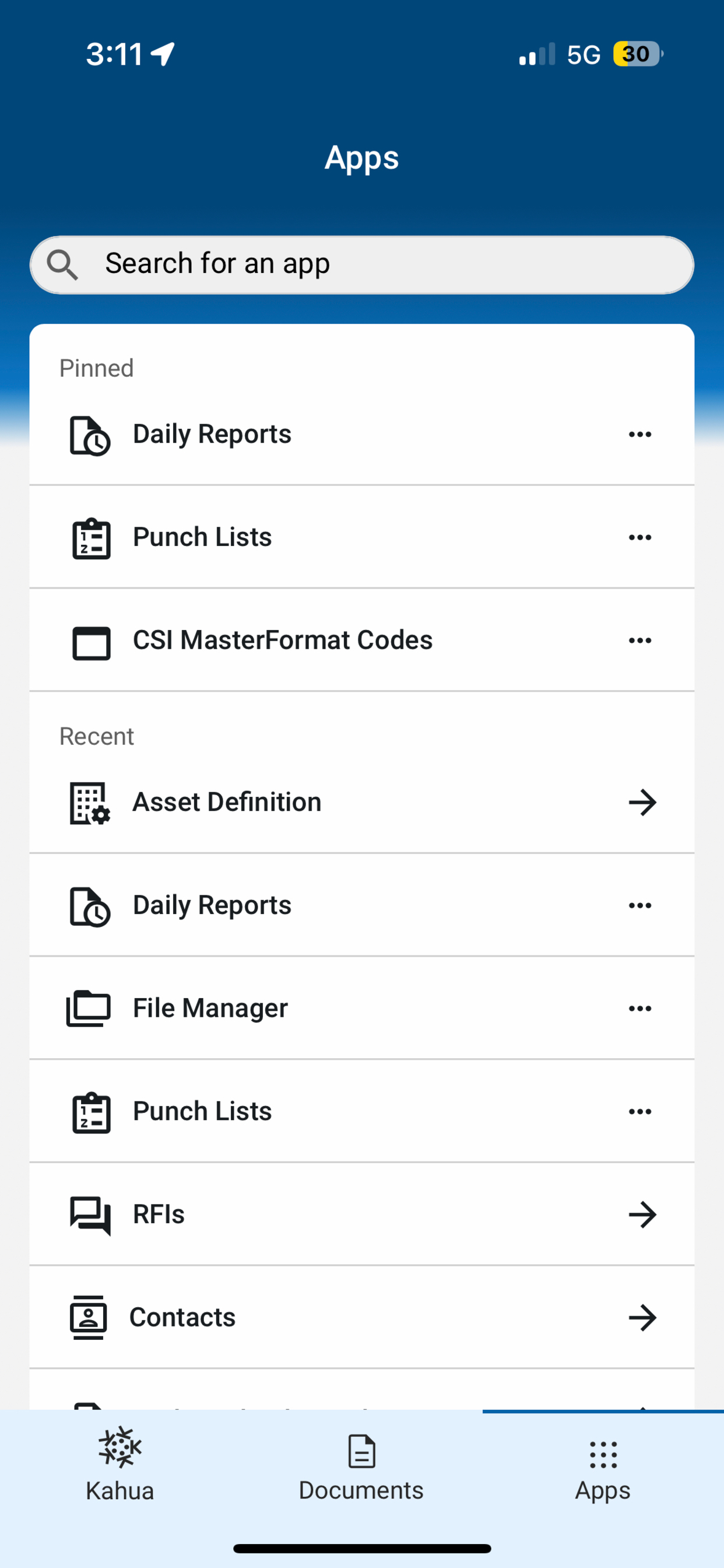Open more options for CSI MasterFormat Codes
This screenshot has width=724, height=1568.
(640, 640)
